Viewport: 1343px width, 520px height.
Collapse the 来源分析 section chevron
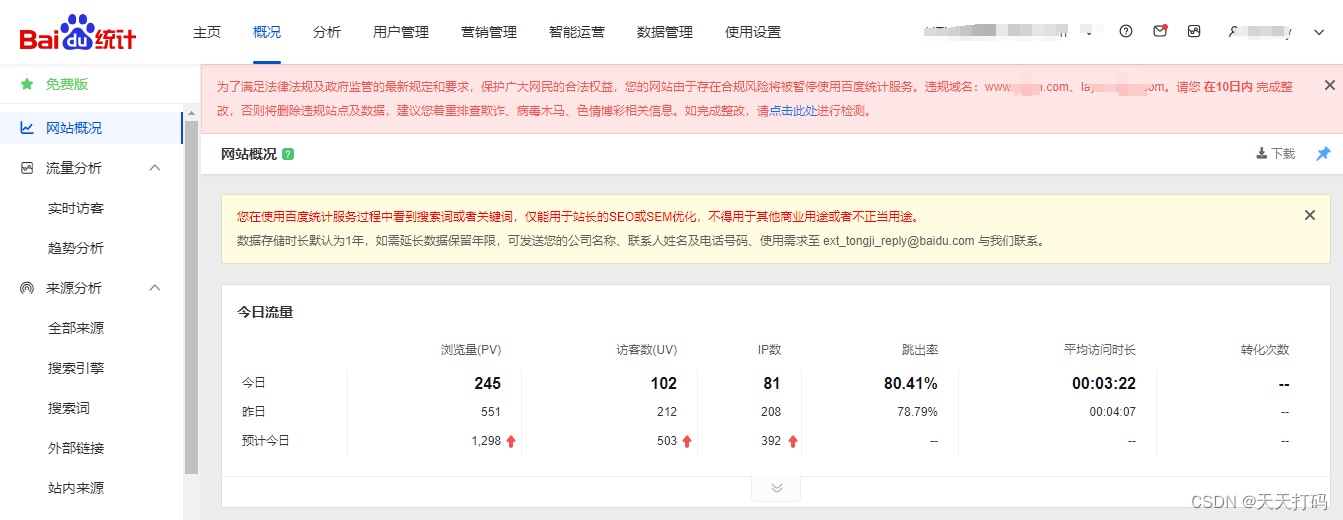tap(155, 288)
